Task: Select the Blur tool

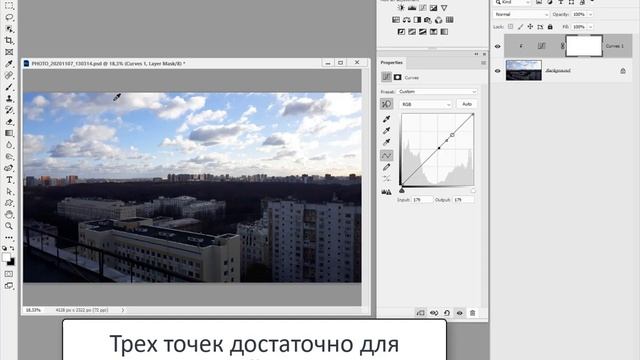Action: (9, 145)
